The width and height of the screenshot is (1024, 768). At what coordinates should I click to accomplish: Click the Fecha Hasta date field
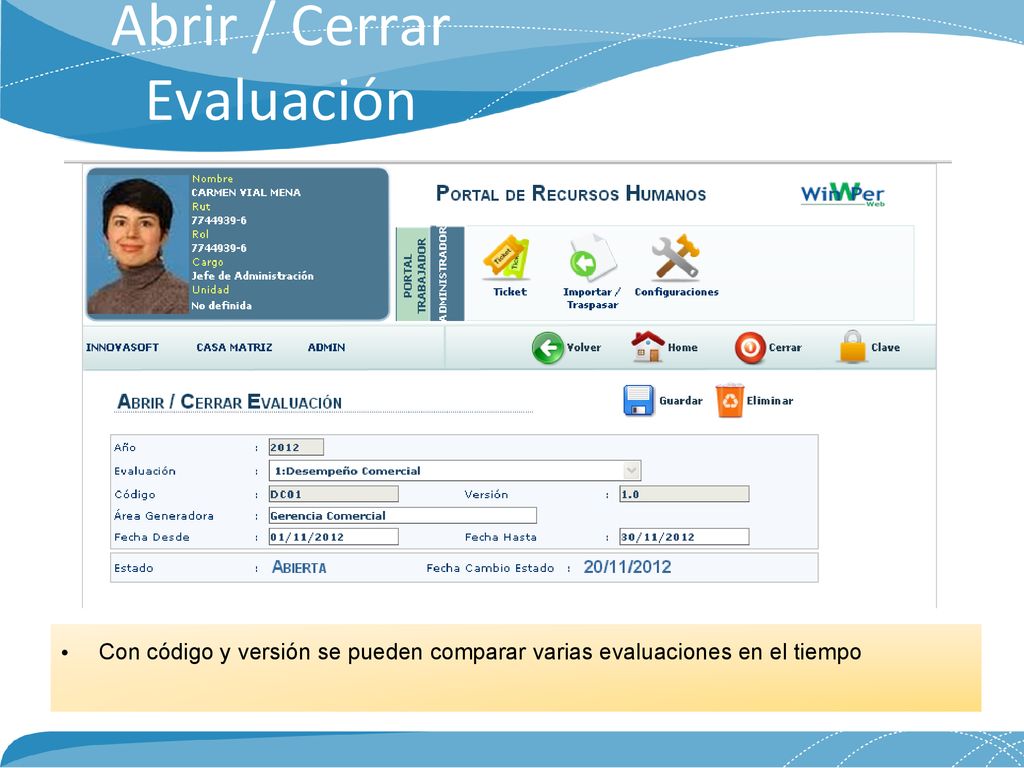(x=684, y=537)
